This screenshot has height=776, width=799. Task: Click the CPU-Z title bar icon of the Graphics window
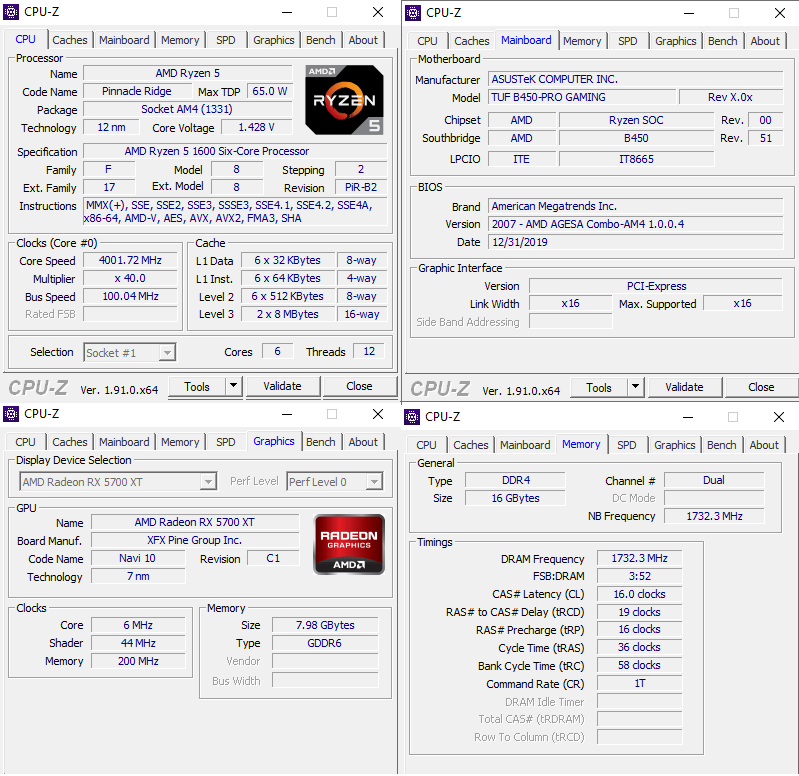[x=11, y=414]
